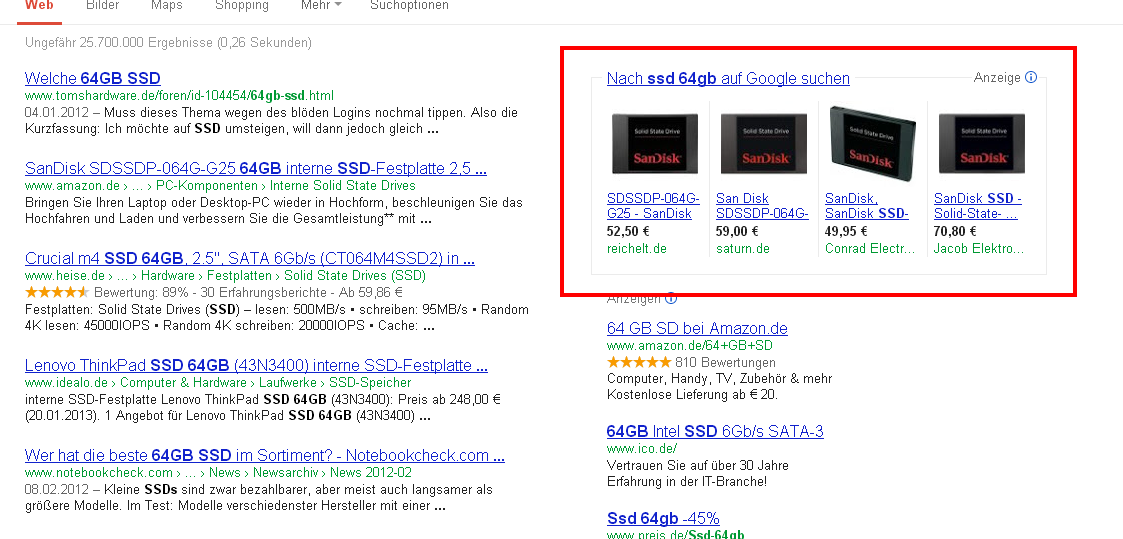Open Suchoptionen search tools
Screen dimensions: 1123x539
(410, 6)
